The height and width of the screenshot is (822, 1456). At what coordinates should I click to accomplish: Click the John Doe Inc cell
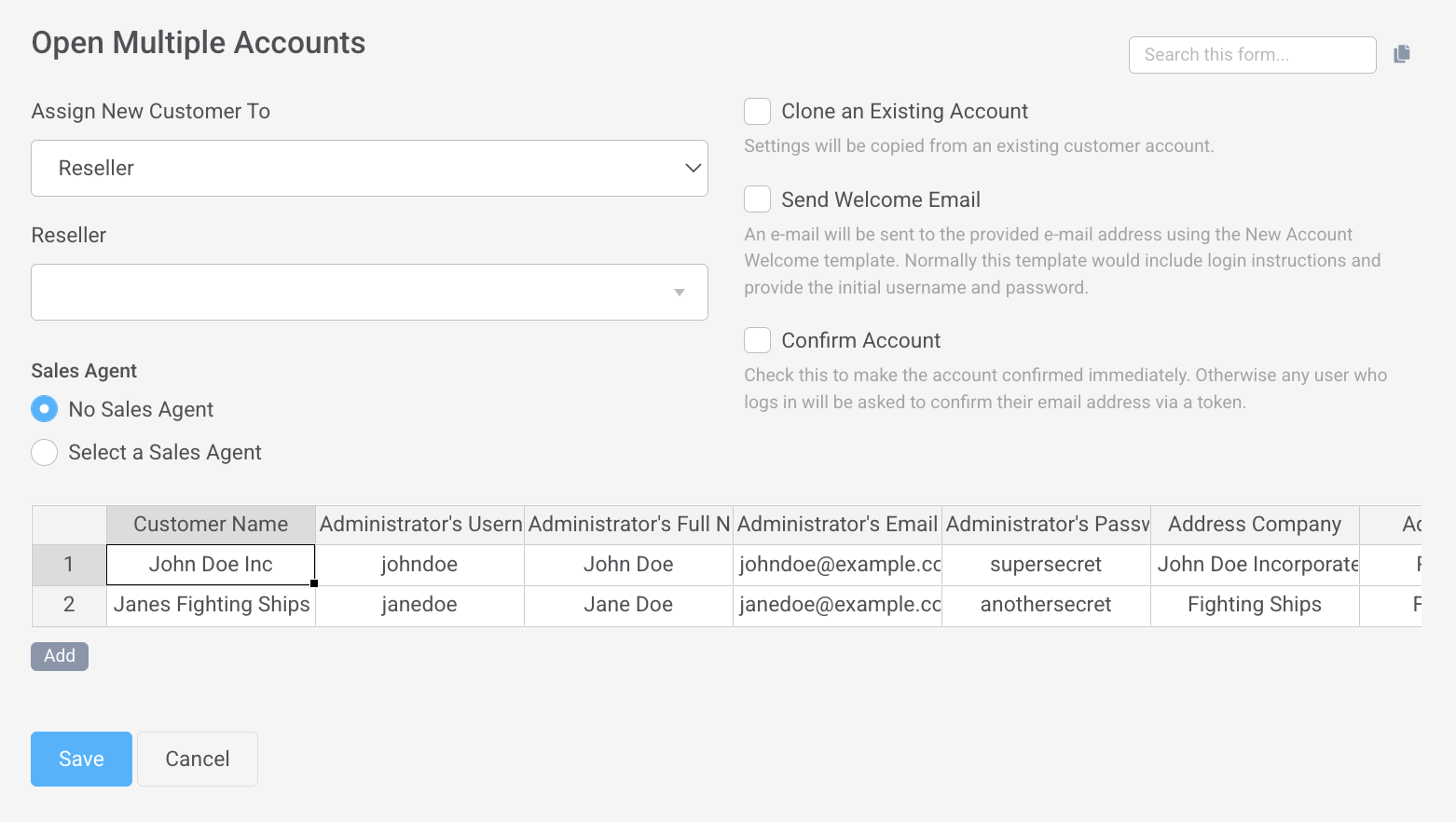(x=211, y=565)
